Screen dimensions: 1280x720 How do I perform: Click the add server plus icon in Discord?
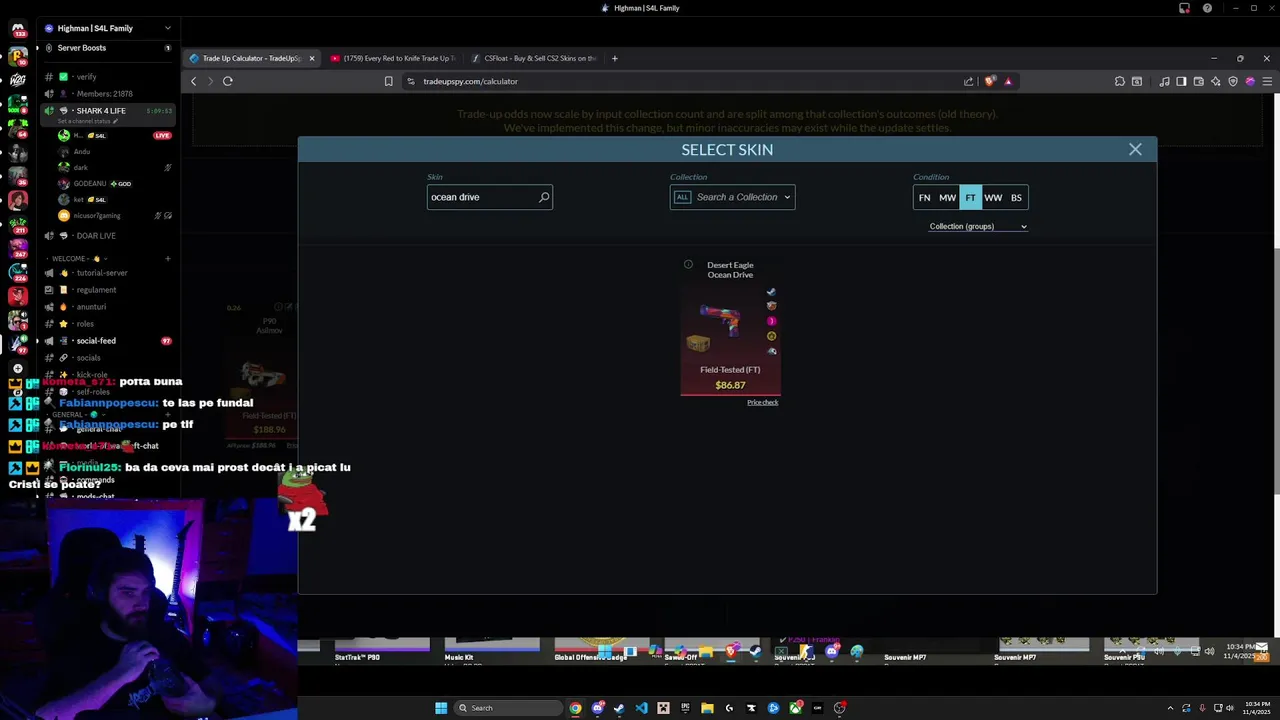tap(18, 368)
